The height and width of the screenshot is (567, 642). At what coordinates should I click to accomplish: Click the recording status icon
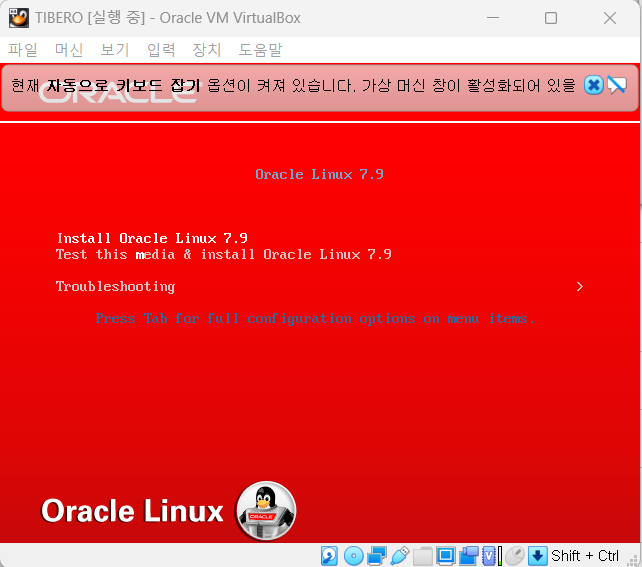(x=469, y=556)
